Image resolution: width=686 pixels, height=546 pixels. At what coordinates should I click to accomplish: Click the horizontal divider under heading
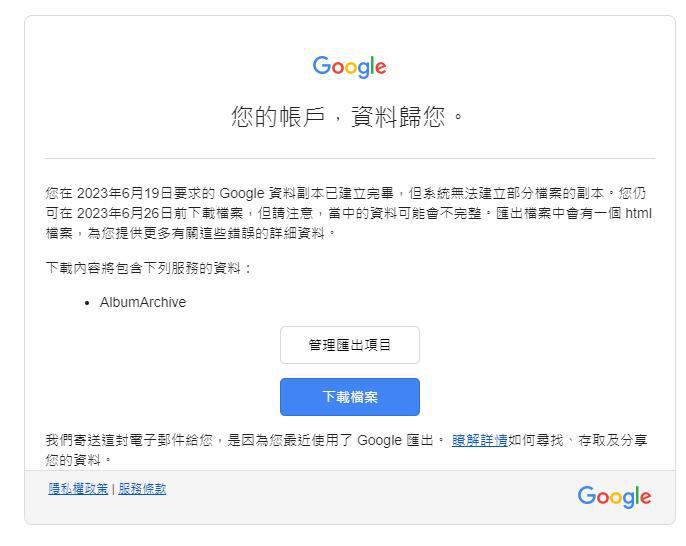tap(350, 158)
